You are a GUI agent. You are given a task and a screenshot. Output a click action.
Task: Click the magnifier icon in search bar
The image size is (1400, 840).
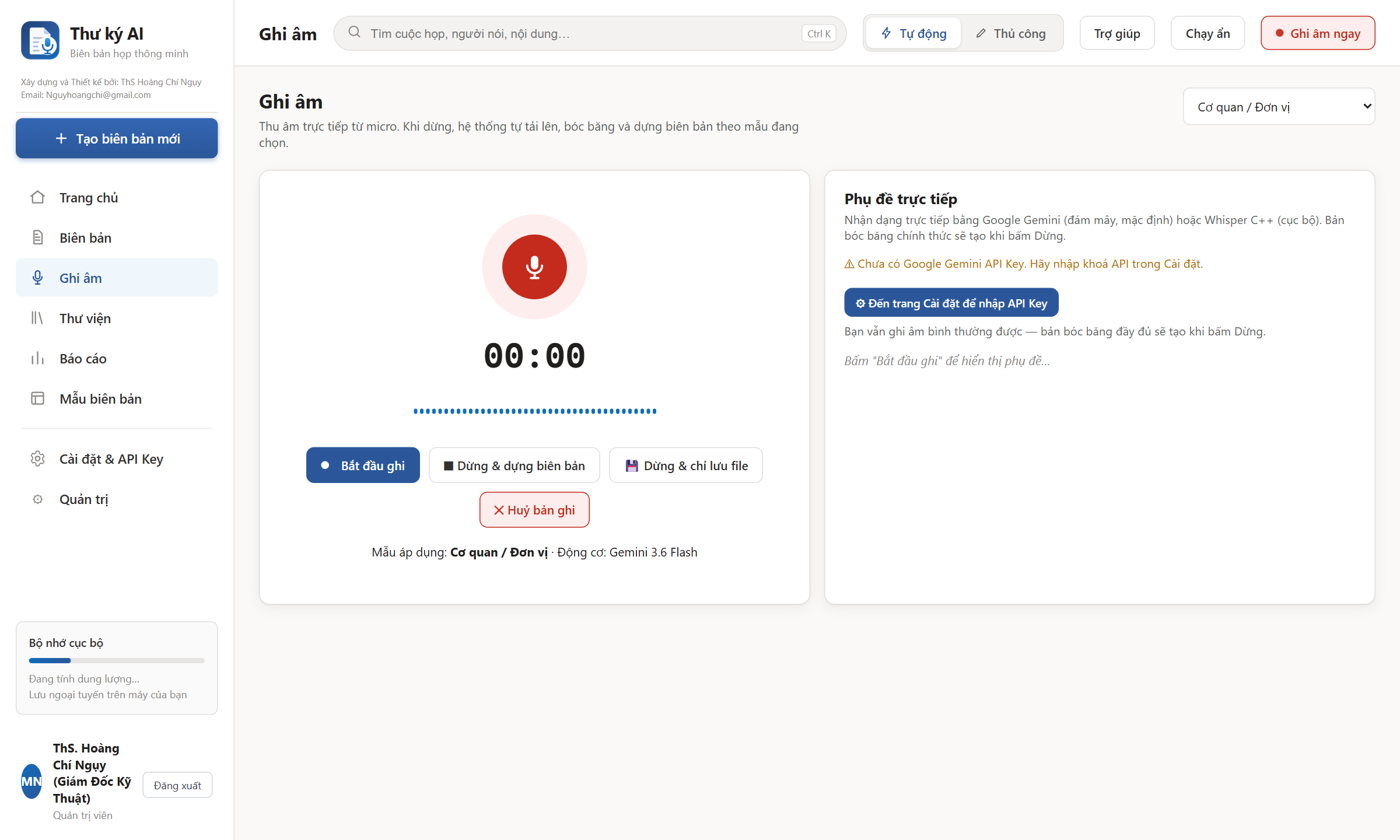(354, 33)
